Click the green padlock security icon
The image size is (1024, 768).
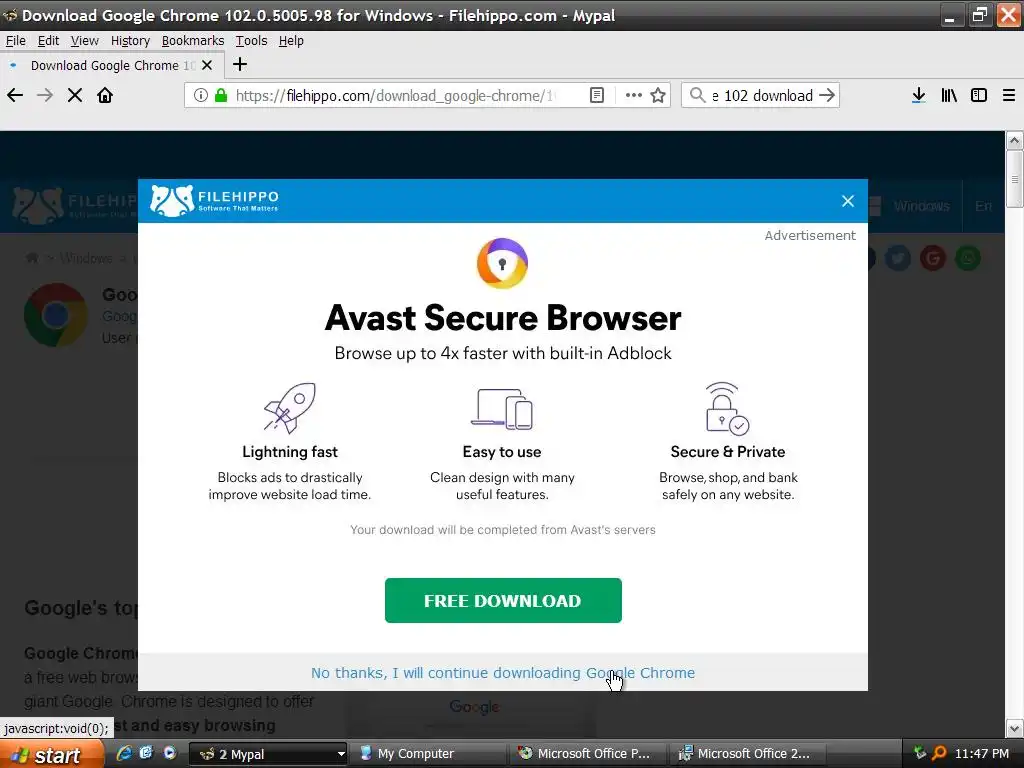pos(221,95)
